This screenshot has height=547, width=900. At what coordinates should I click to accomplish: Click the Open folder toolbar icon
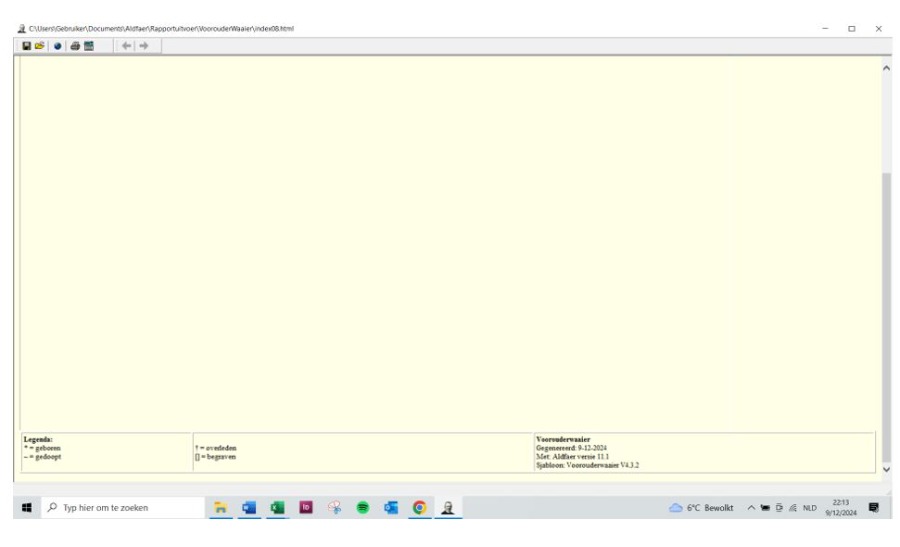click(40, 46)
